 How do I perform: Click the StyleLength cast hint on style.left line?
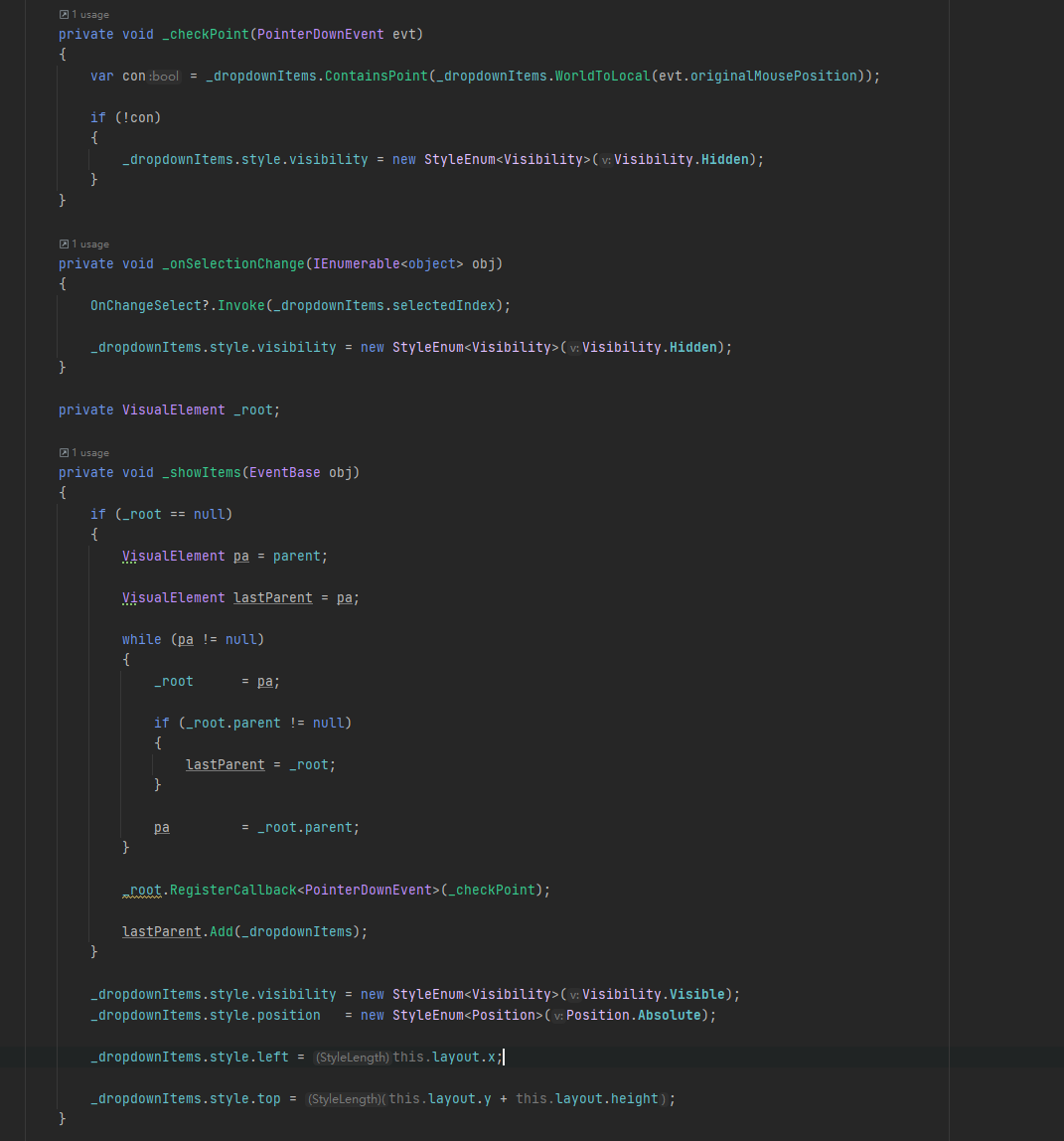(353, 1057)
